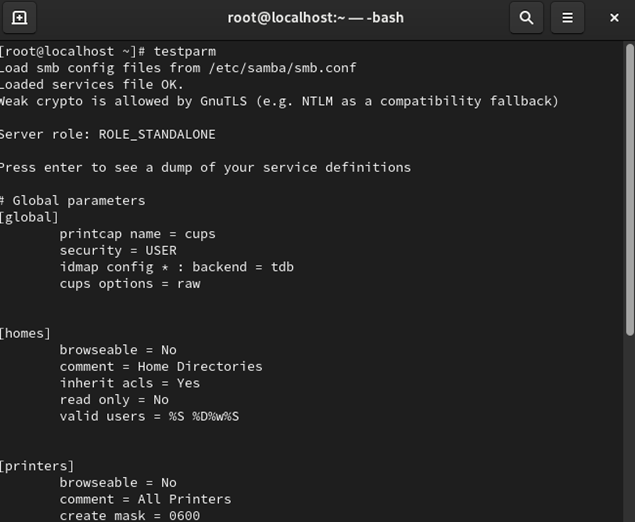Screen dimensions: 635x522
Task: Click the valid users line
Action: [149, 416]
